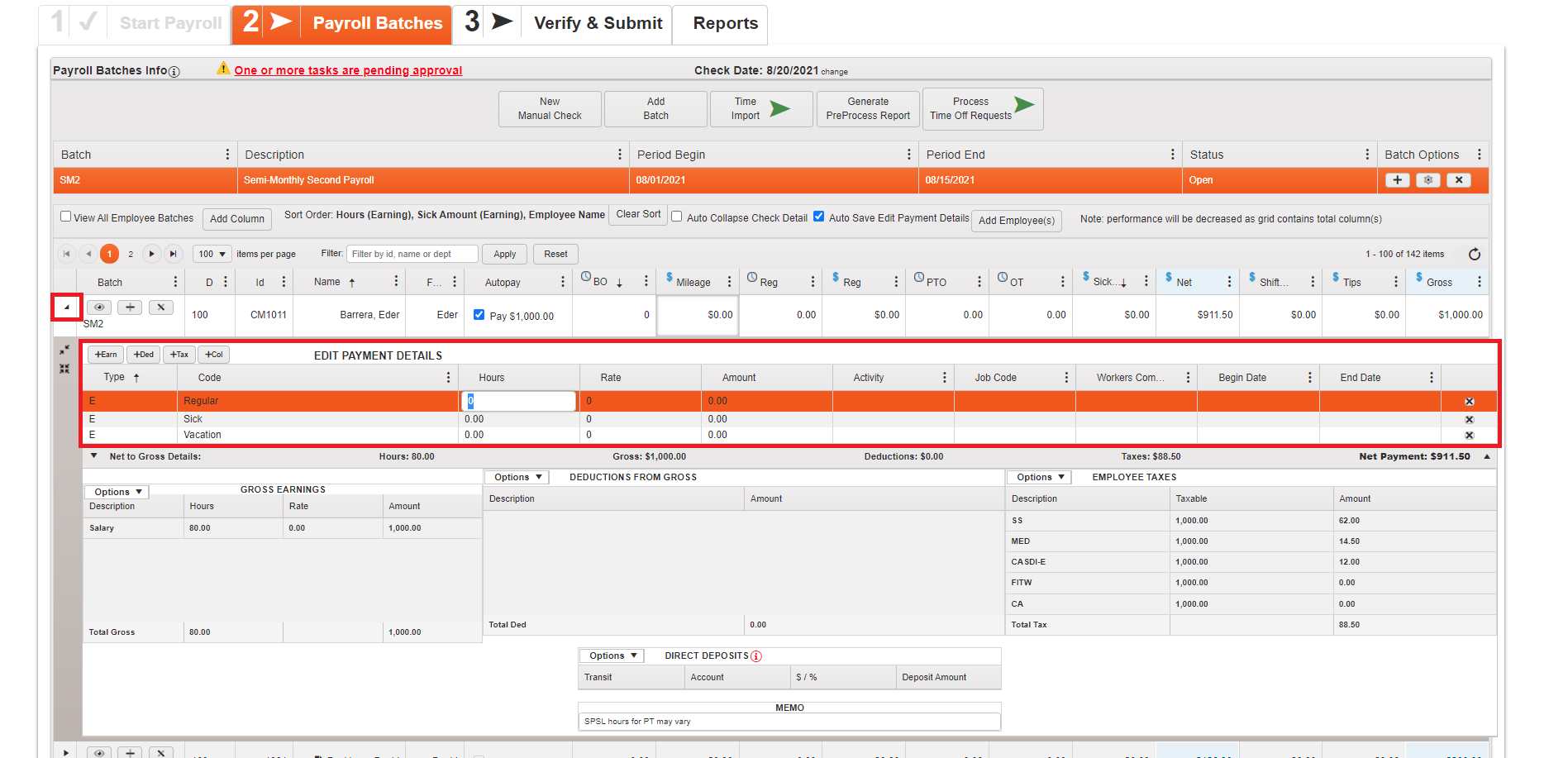This screenshot has height=758, width=1568.
Task: Click the Apply filter button
Action: pos(504,254)
